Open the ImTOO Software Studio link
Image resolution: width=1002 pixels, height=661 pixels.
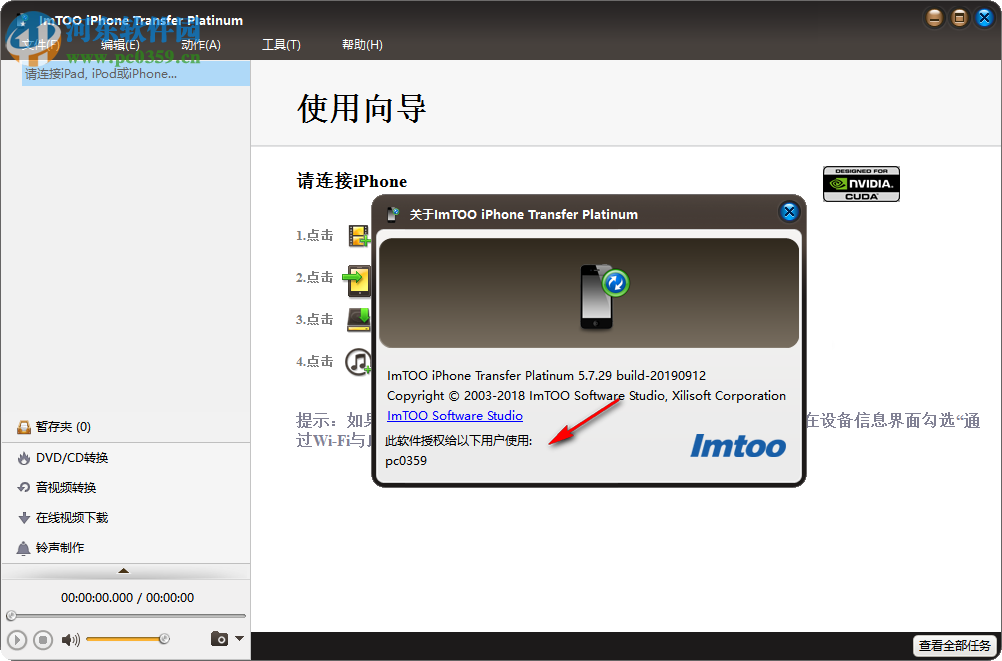pyautogui.click(x=454, y=415)
